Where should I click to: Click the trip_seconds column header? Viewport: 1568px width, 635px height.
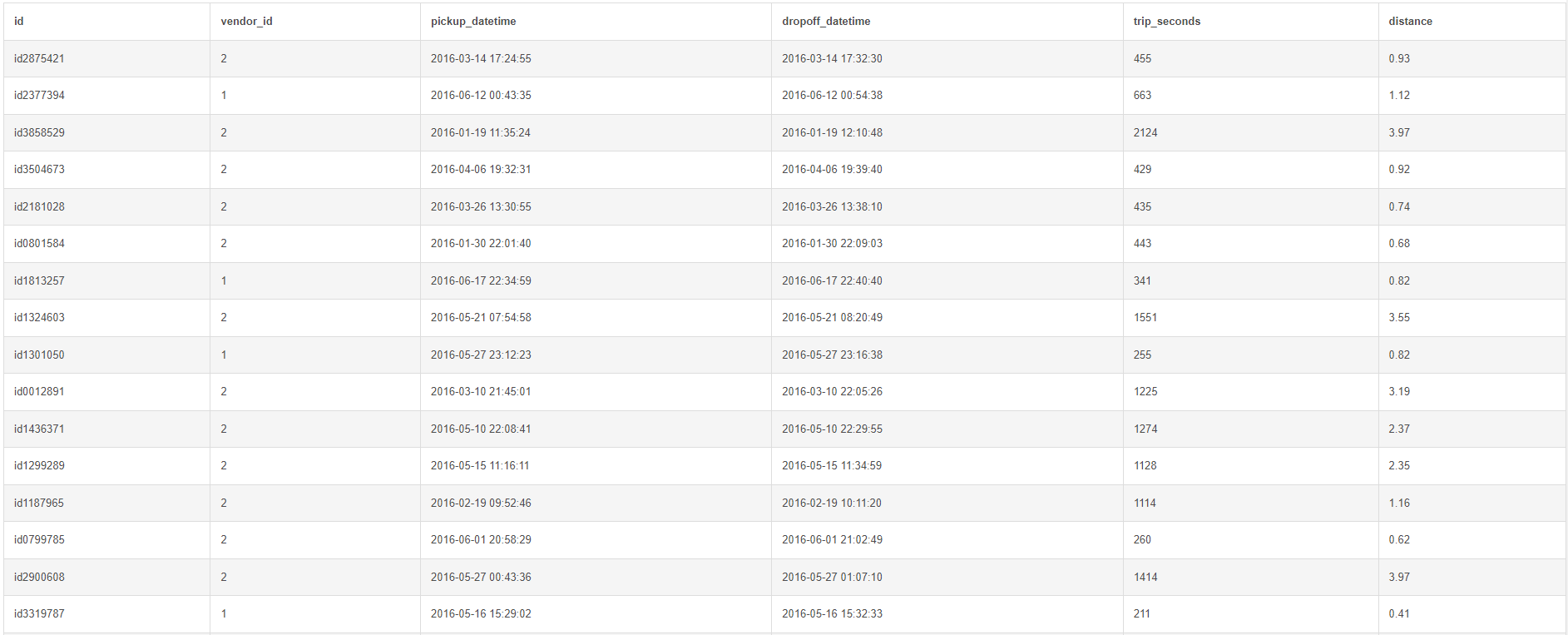point(1166,22)
